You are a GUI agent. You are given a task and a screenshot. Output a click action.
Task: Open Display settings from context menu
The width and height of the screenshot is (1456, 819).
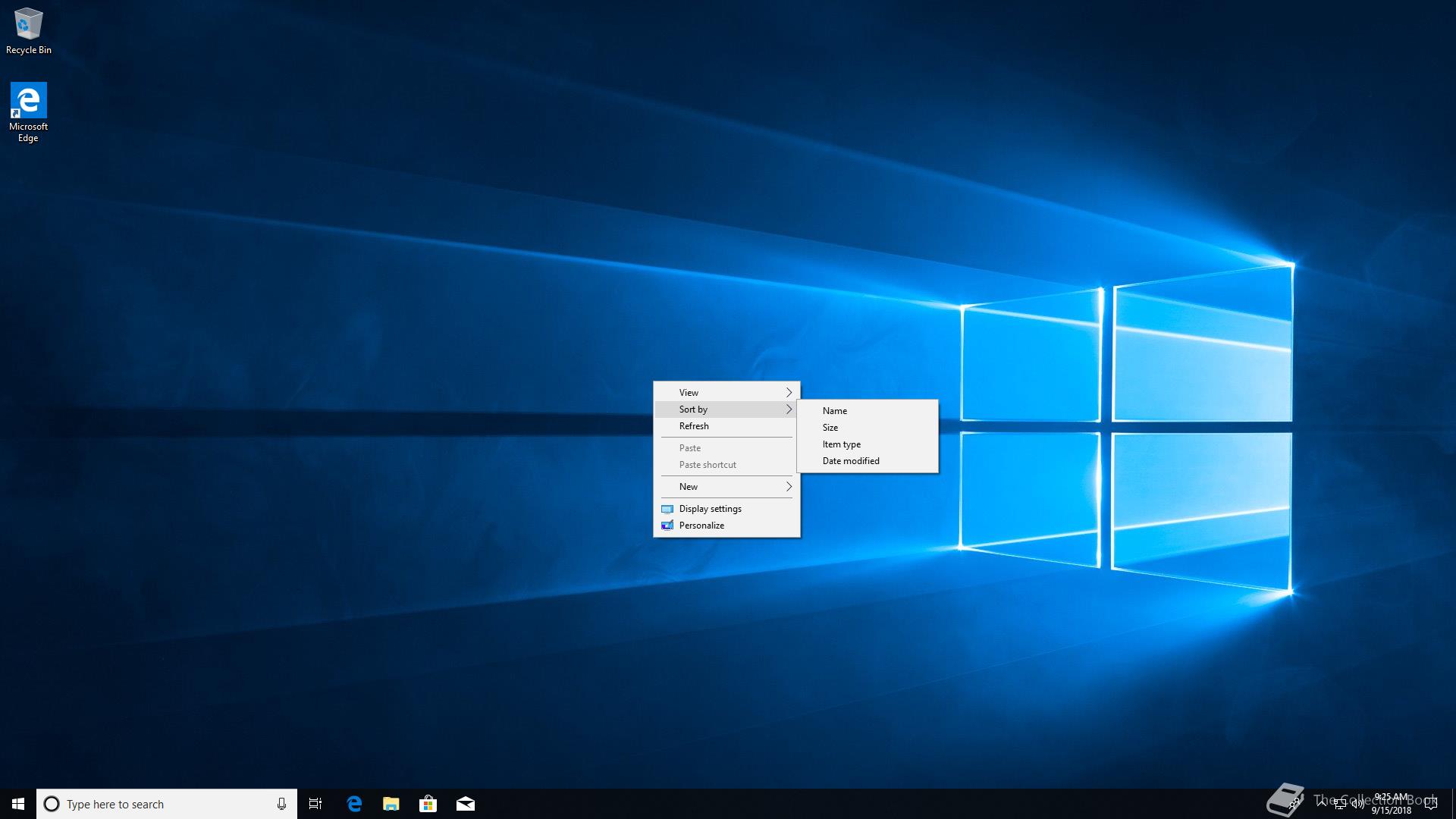click(710, 509)
